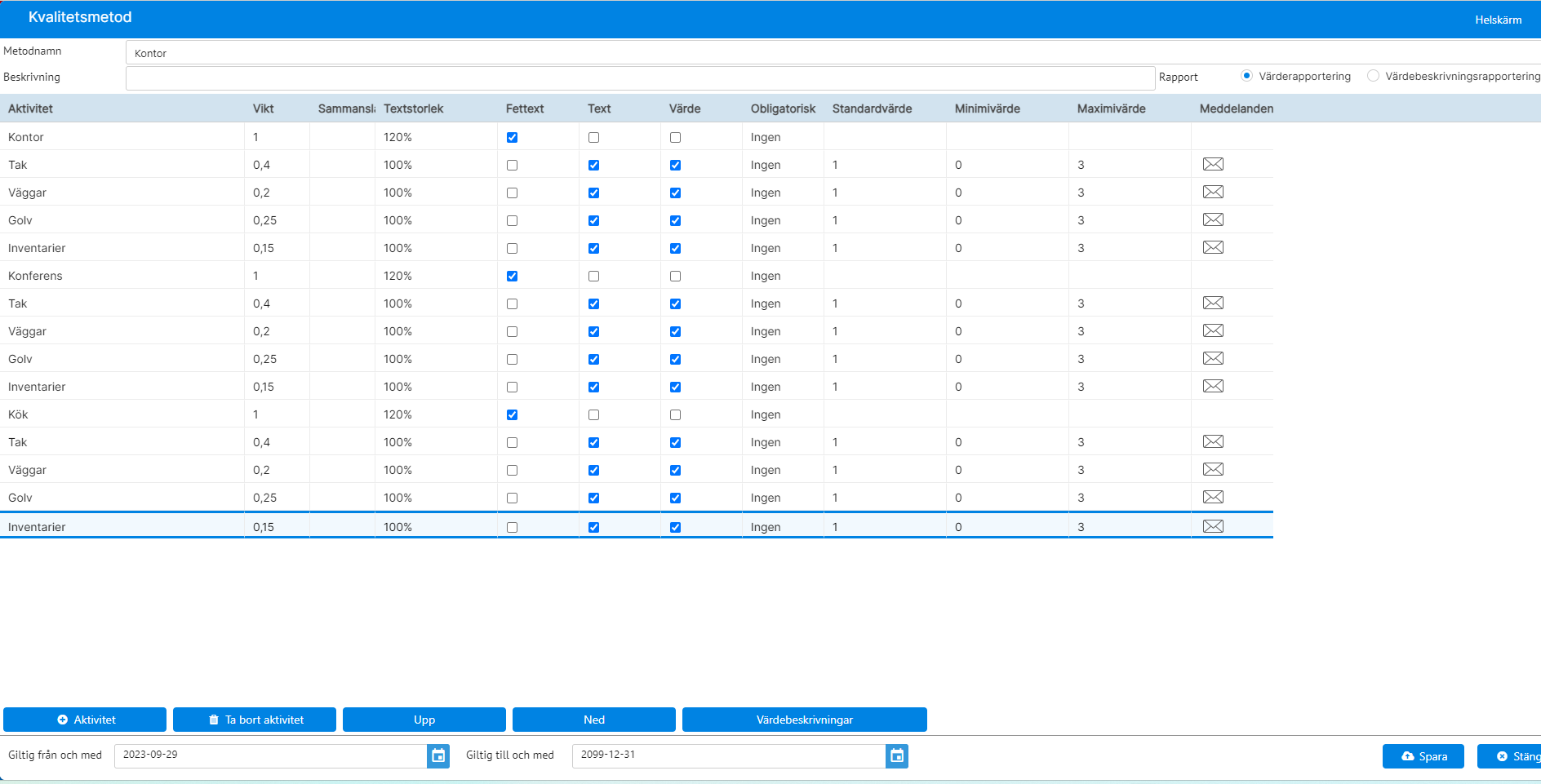
Task: Toggle Text checkbox for Kök row
Action: [x=593, y=414]
